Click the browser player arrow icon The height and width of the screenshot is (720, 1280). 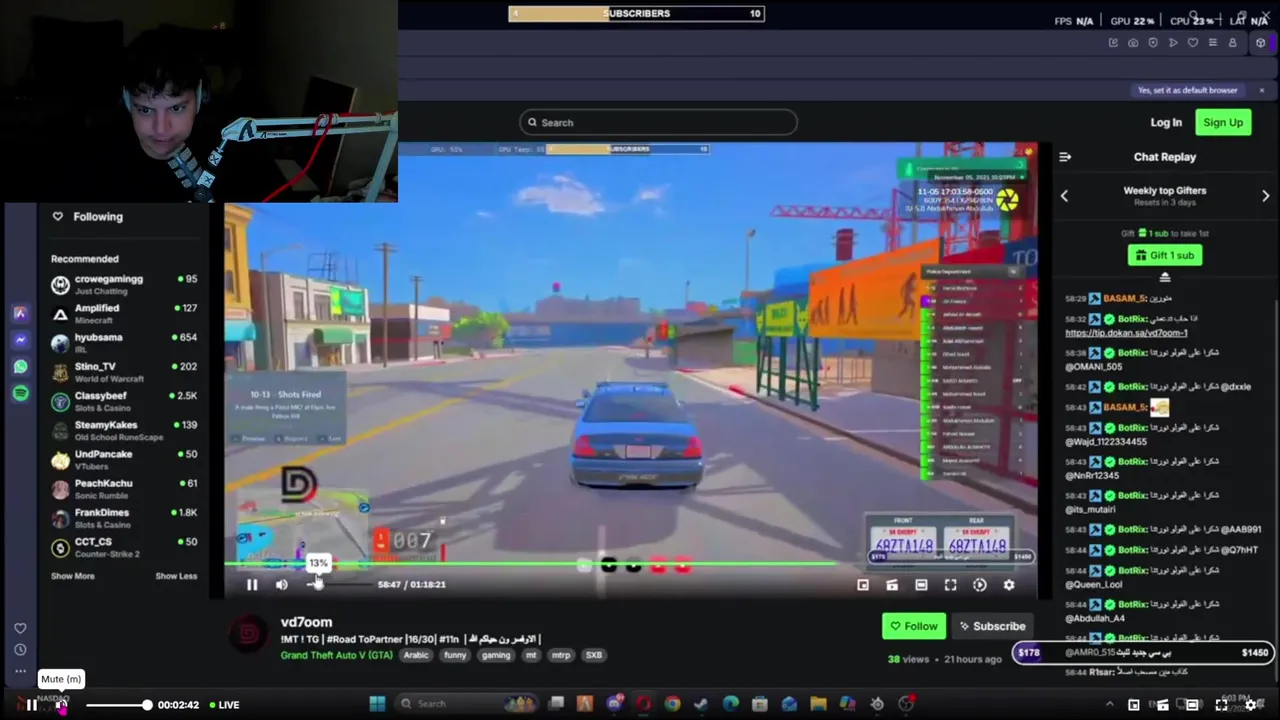(x=1173, y=43)
